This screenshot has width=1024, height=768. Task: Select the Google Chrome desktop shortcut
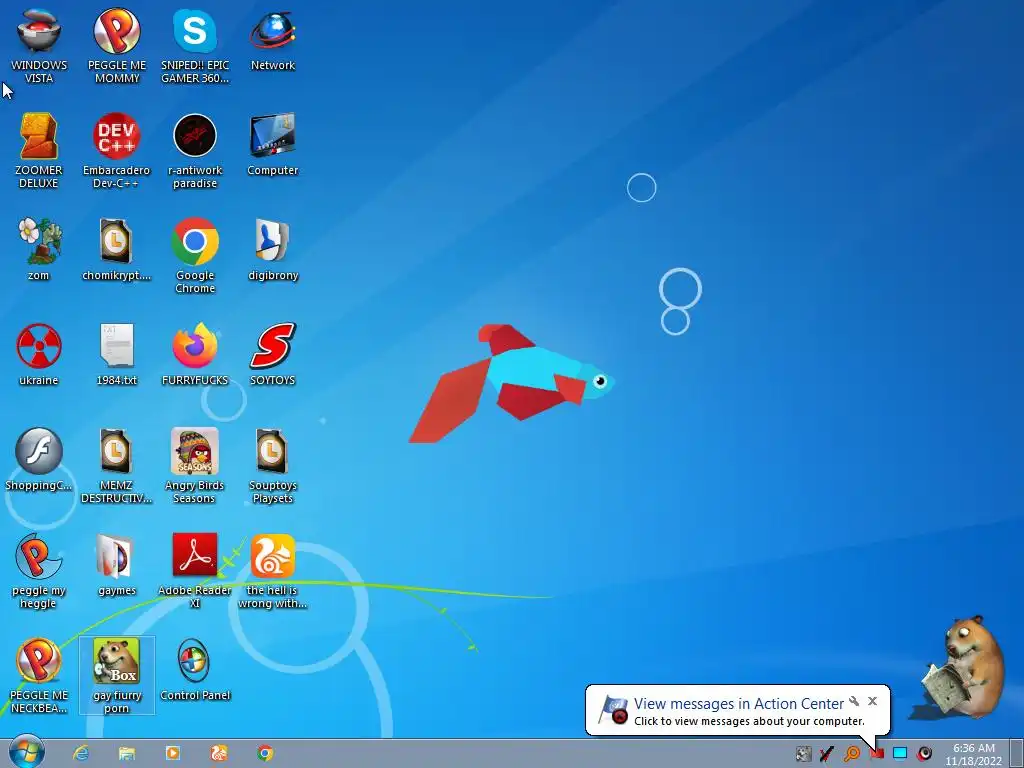pyautogui.click(x=195, y=256)
